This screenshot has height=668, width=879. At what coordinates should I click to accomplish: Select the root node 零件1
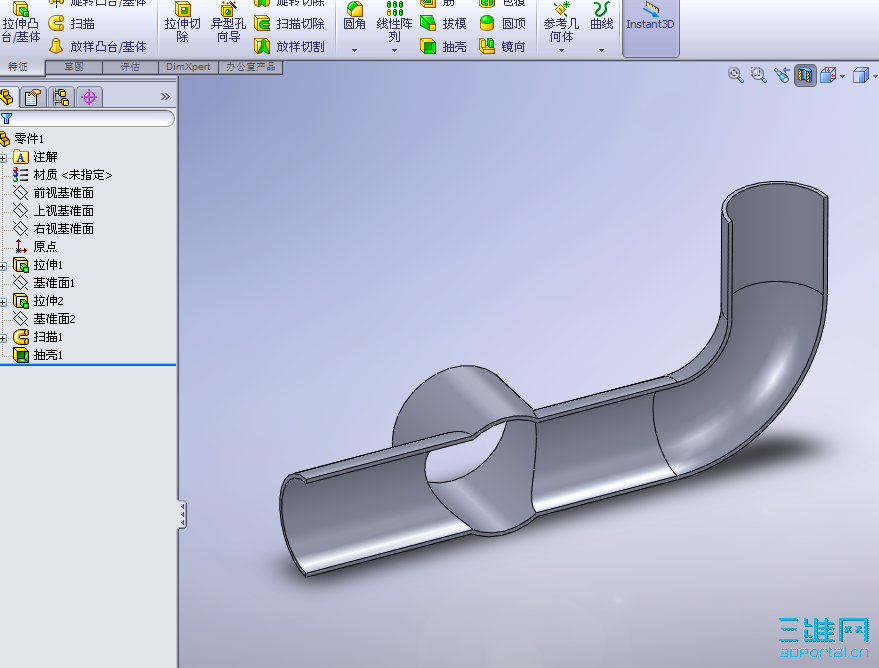tap(29, 138)
